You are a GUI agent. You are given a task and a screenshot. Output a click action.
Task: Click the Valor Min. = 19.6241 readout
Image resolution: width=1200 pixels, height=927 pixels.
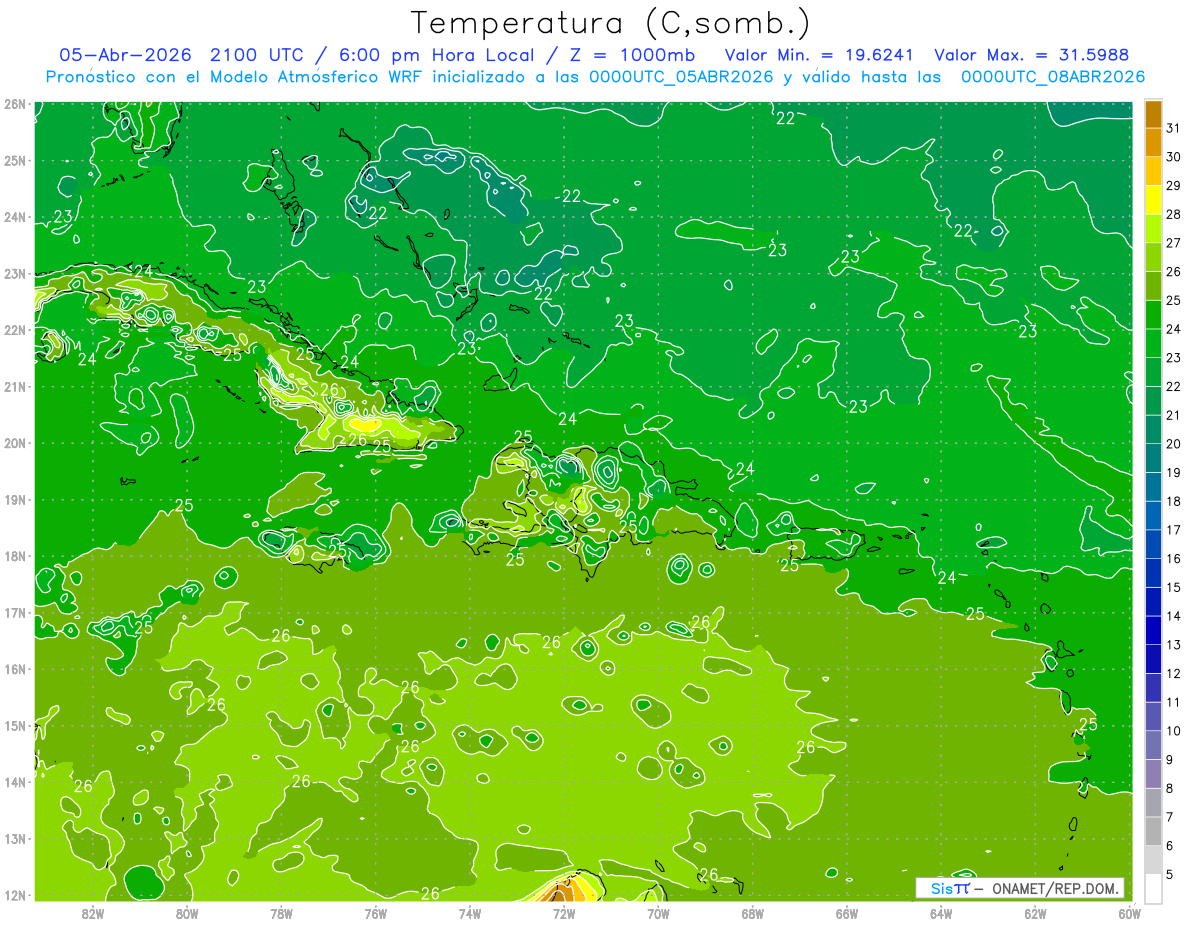tap(821, 54)
